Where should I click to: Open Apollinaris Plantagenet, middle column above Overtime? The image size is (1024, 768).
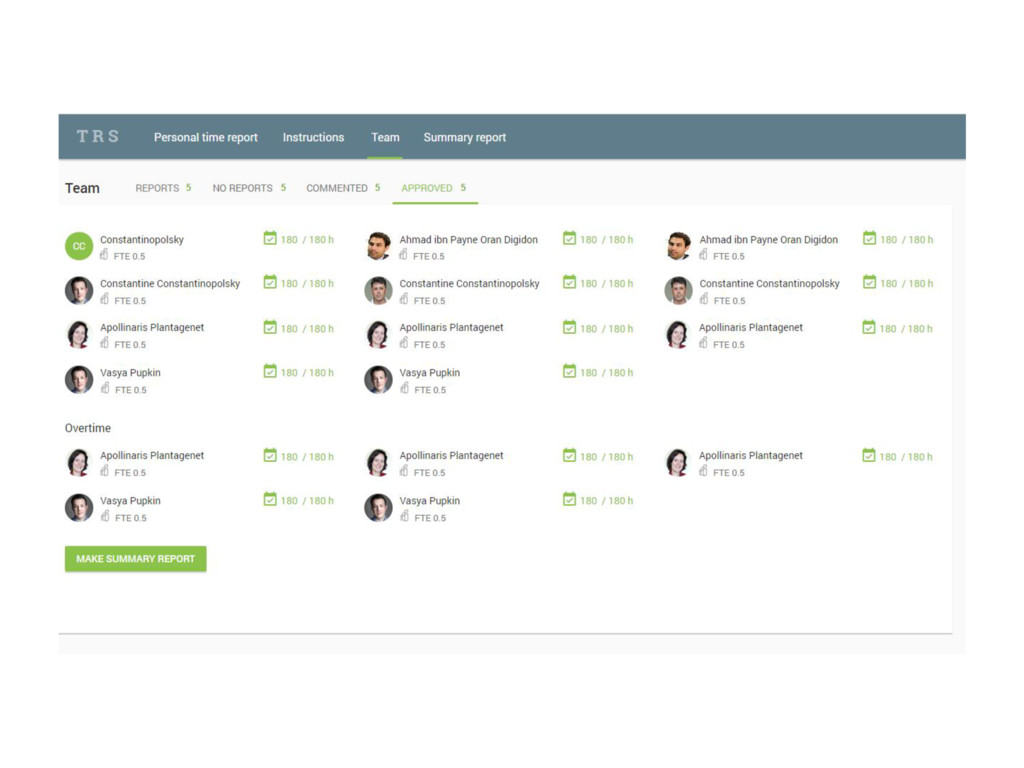tap(451, 327)
